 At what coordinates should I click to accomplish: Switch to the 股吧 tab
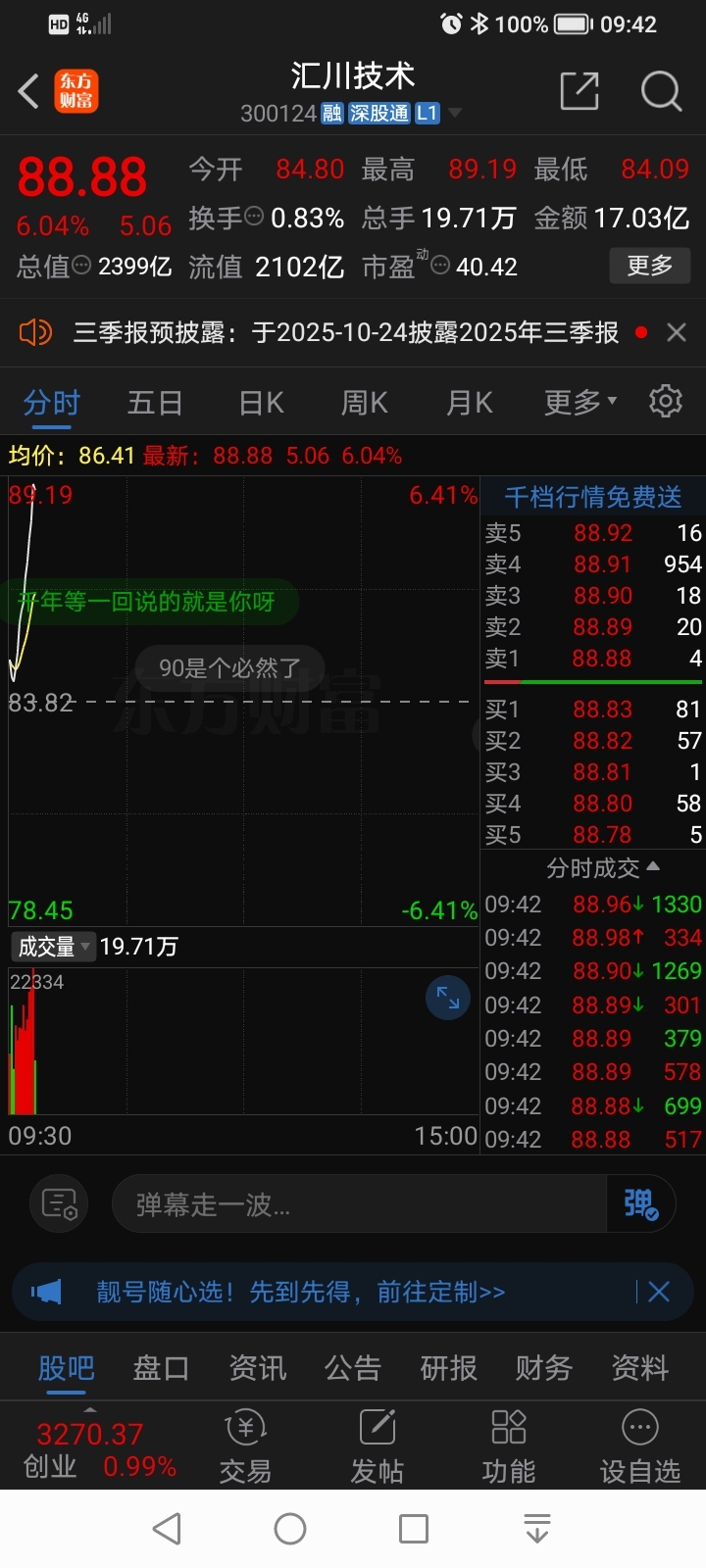[66, 1368]
